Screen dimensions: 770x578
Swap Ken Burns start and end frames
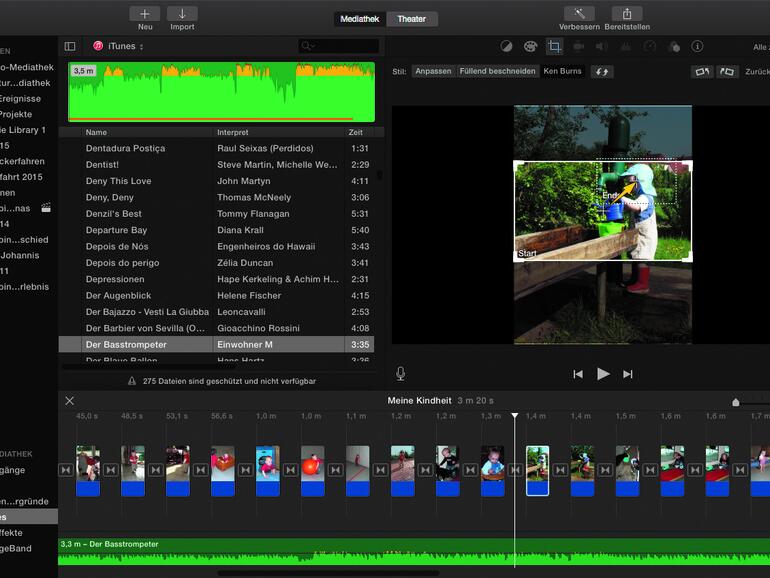coord(602,72)
